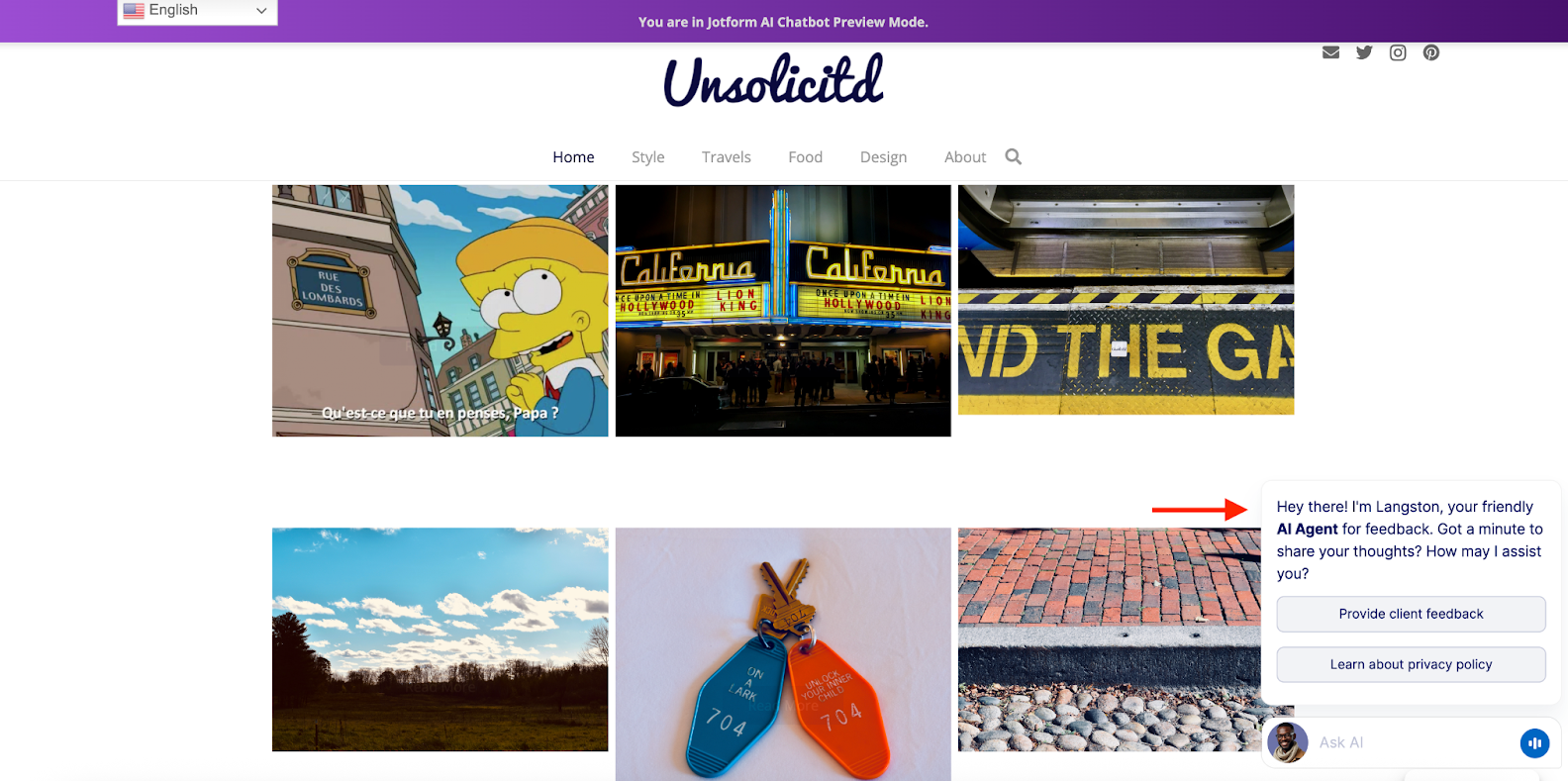The height and width of the screenshot is (781, 1568).
Task: Navigate to the Food section
Action: (805, 156)
